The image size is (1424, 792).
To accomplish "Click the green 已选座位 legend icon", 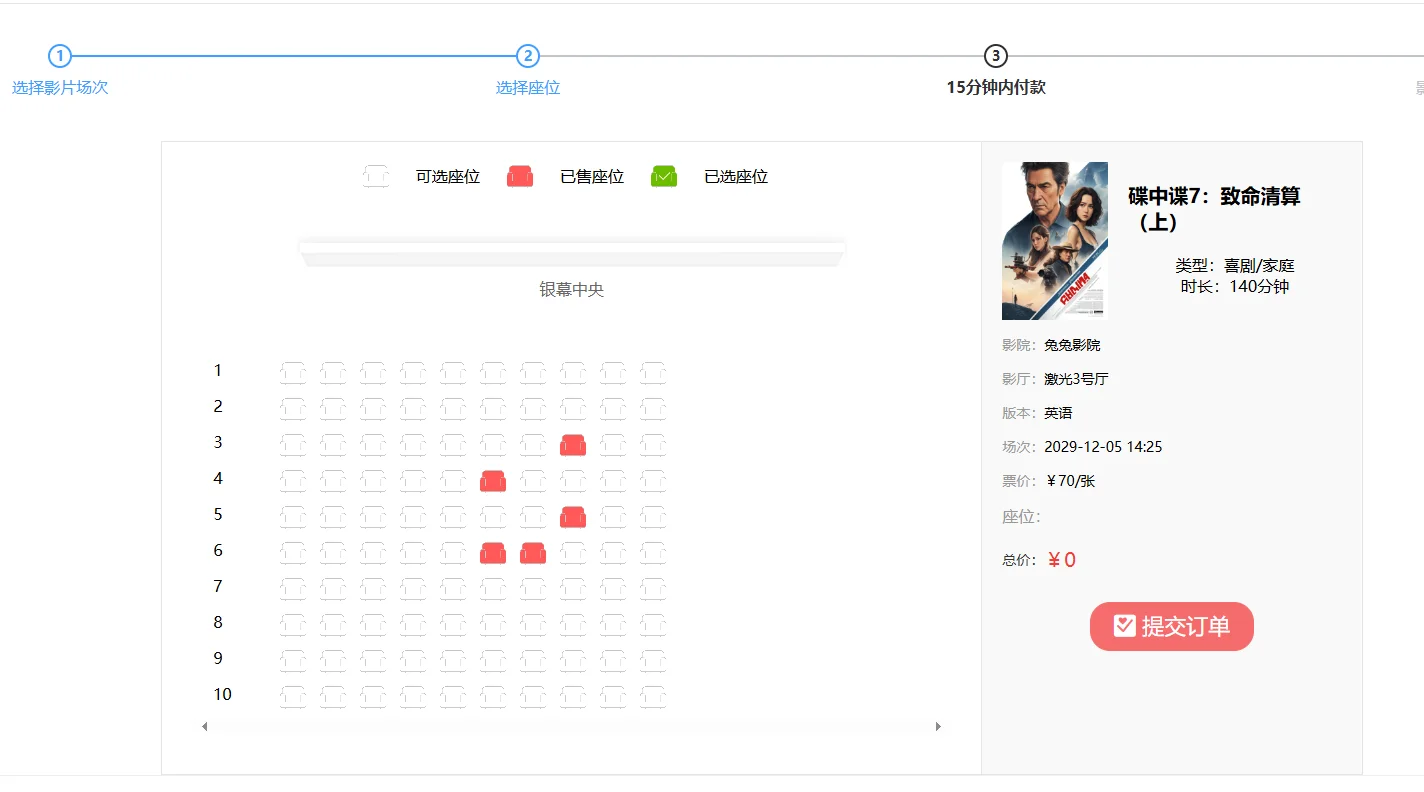I will 663,175.
